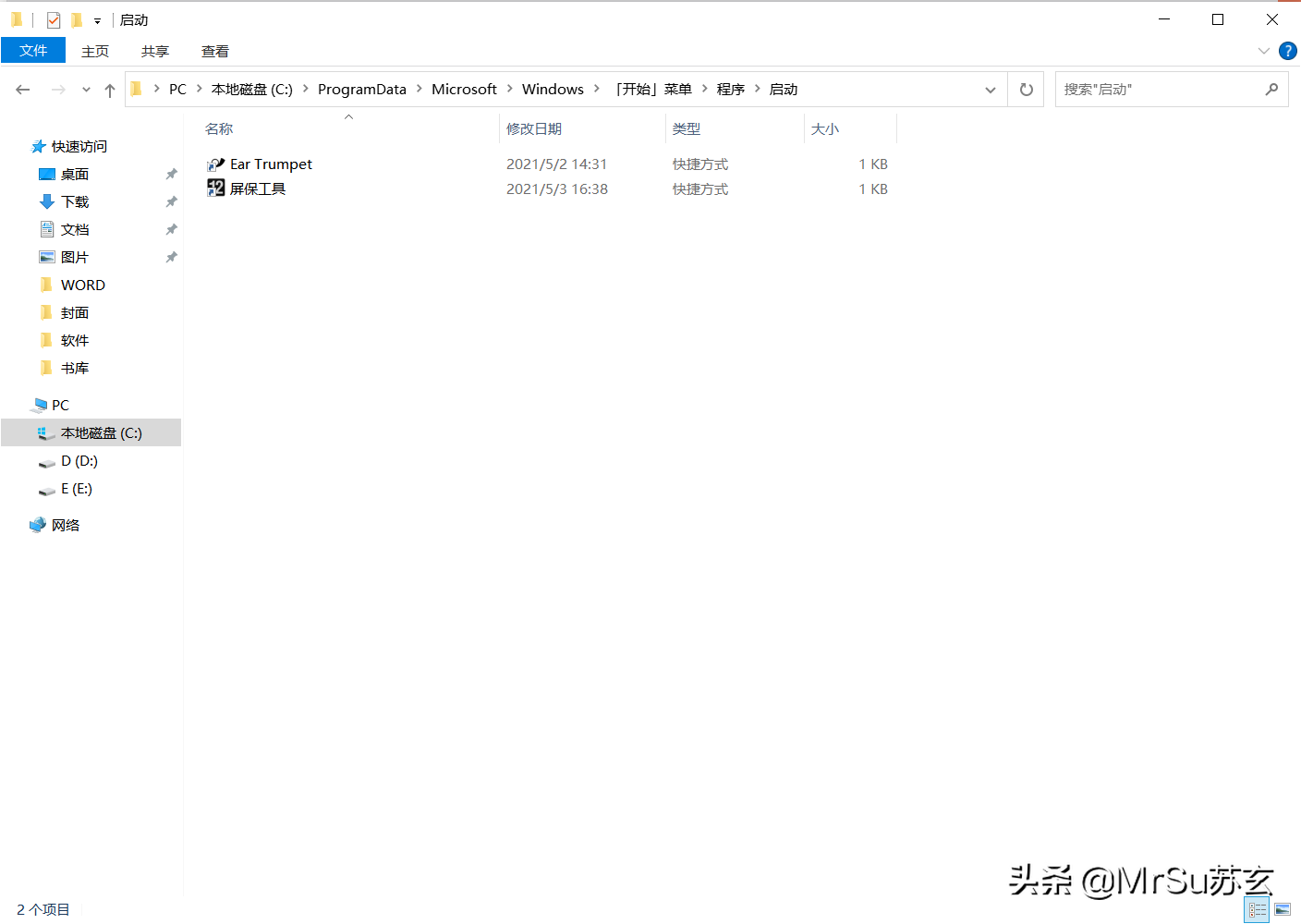Click the date 2021/5/2 14:31
The width and height of the screenshot is (1301, 924).
556,164
